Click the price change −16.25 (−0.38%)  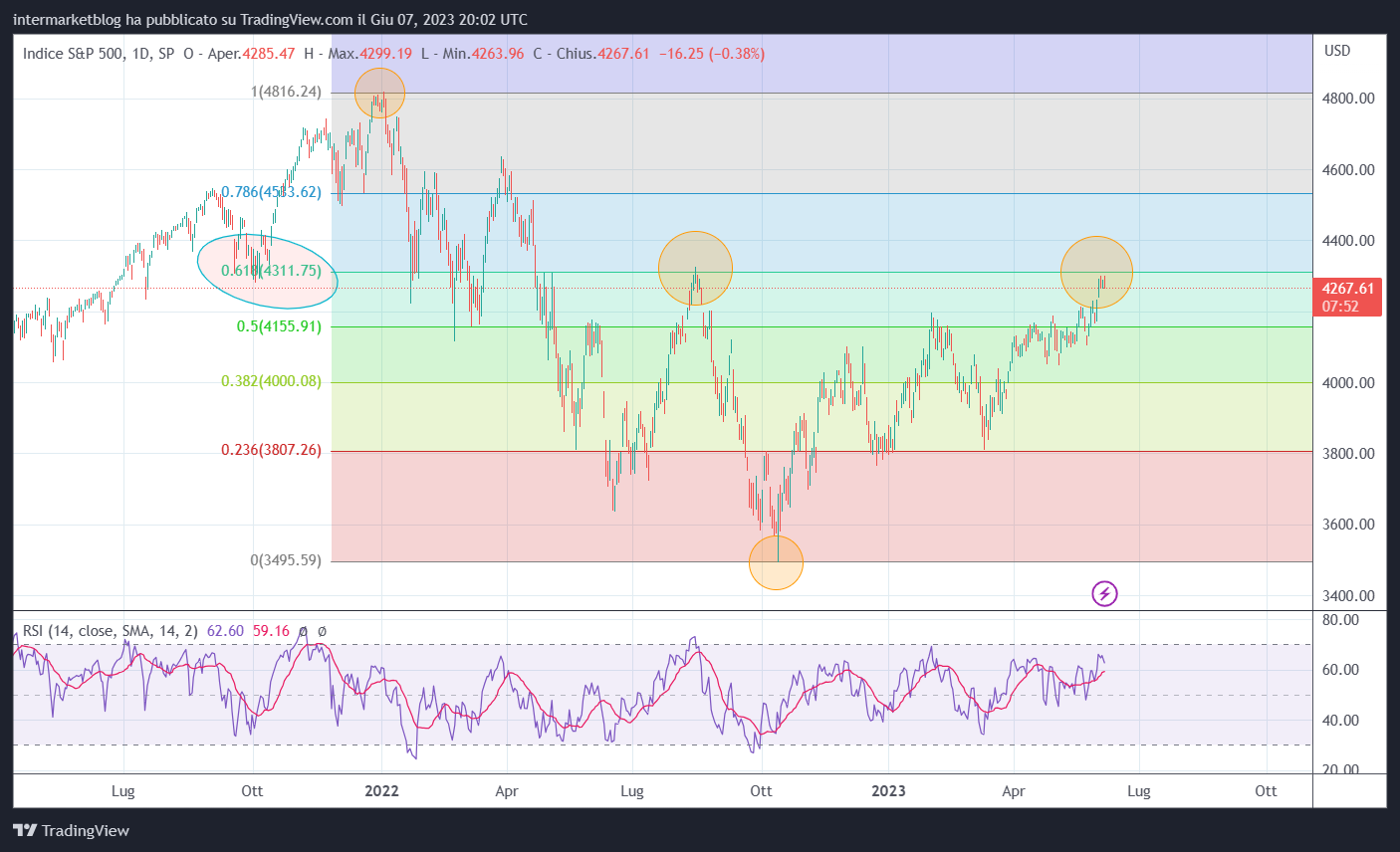click(712, 54)
